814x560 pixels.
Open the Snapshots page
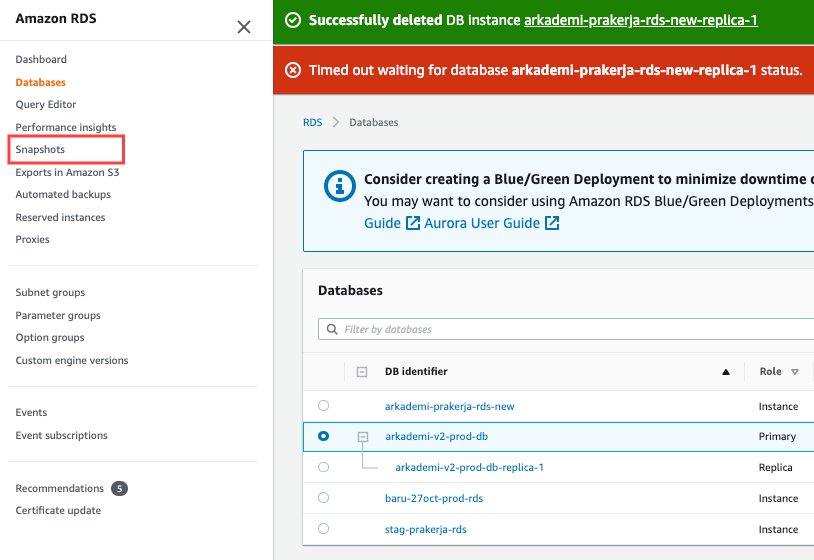coord(40,149)
